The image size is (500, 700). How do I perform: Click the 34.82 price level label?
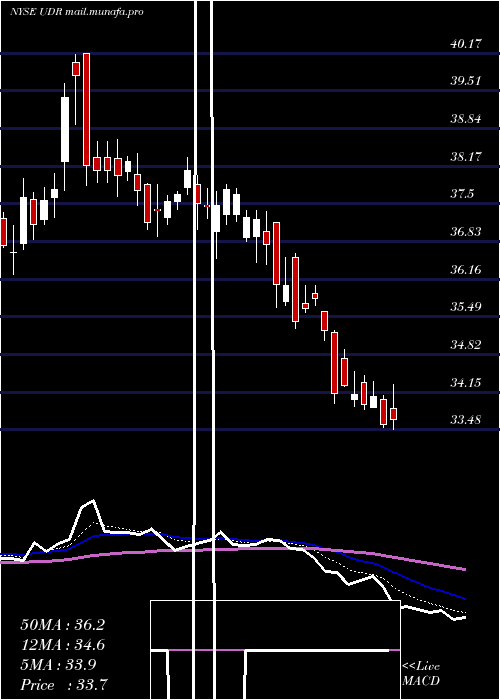[465, 345]
